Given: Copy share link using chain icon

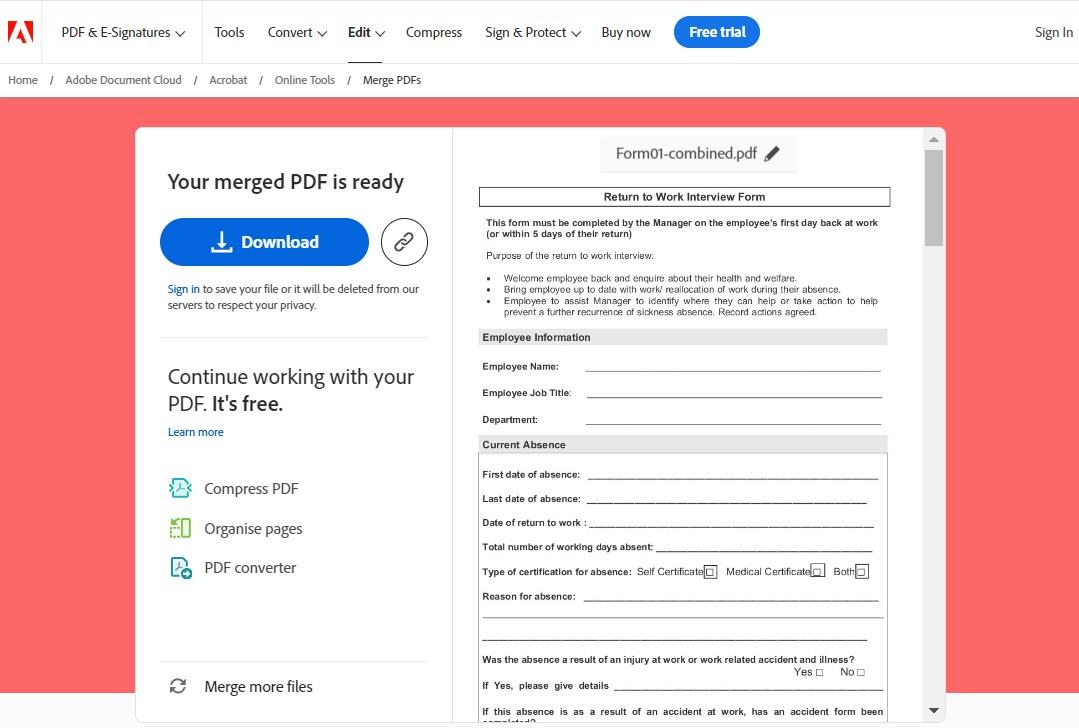Looking at the screenshot, I should click(404, 242).
